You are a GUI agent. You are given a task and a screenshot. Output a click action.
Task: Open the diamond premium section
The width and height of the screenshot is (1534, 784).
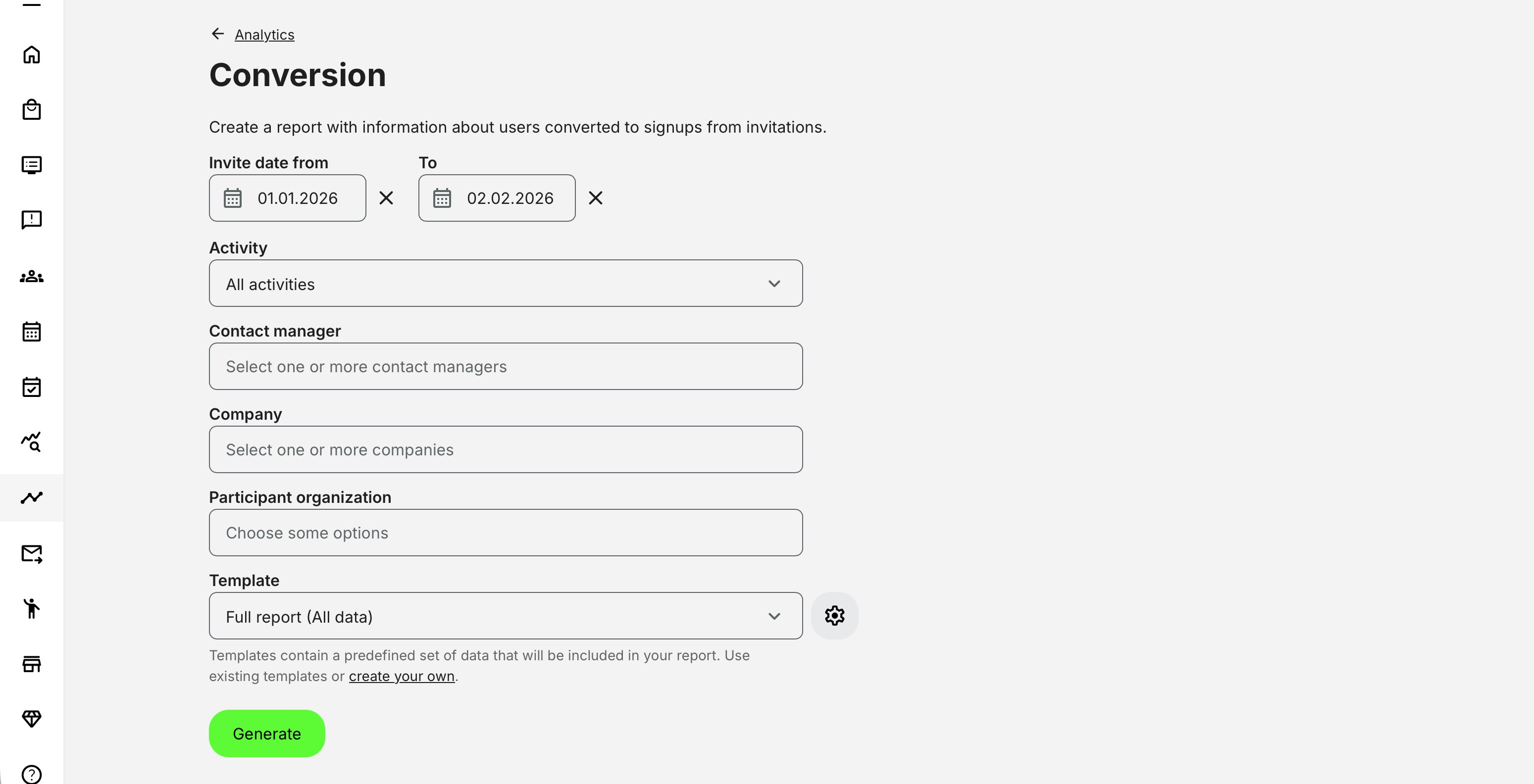click(x=32, y=719)
